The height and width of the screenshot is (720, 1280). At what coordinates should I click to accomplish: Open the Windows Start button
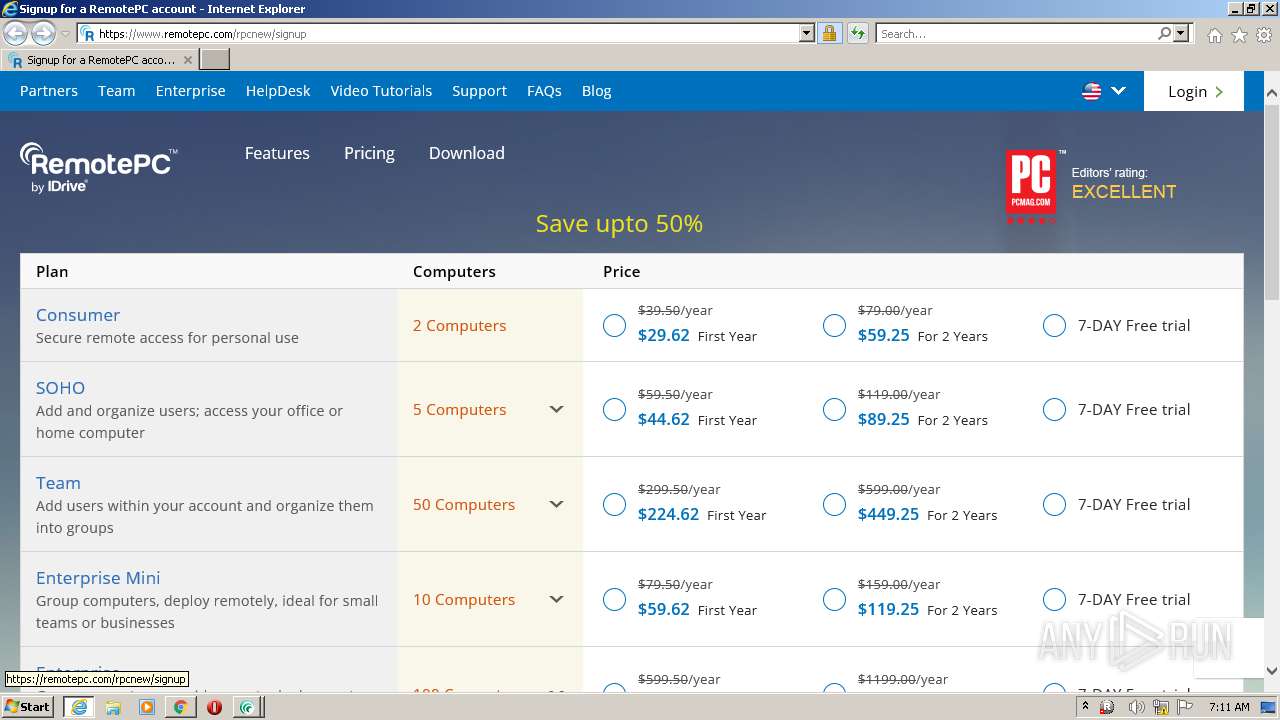point(28,707)
